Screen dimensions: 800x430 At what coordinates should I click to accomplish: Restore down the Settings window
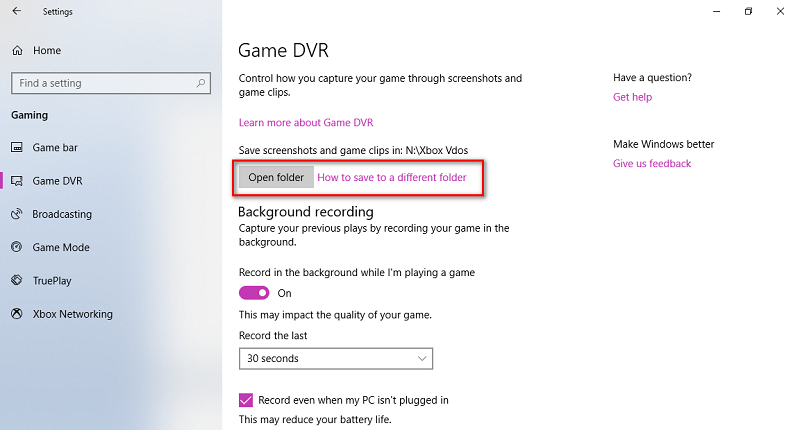pos(748,11)
